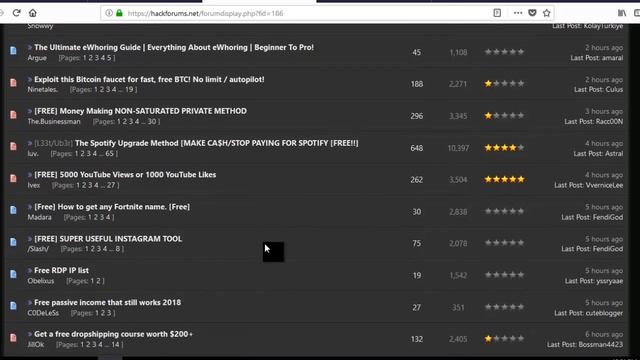This screenshot has width=640, height=360.
Task: Click reply count 188 of Bitcoin faucet thread
Action: pos(416,84)
